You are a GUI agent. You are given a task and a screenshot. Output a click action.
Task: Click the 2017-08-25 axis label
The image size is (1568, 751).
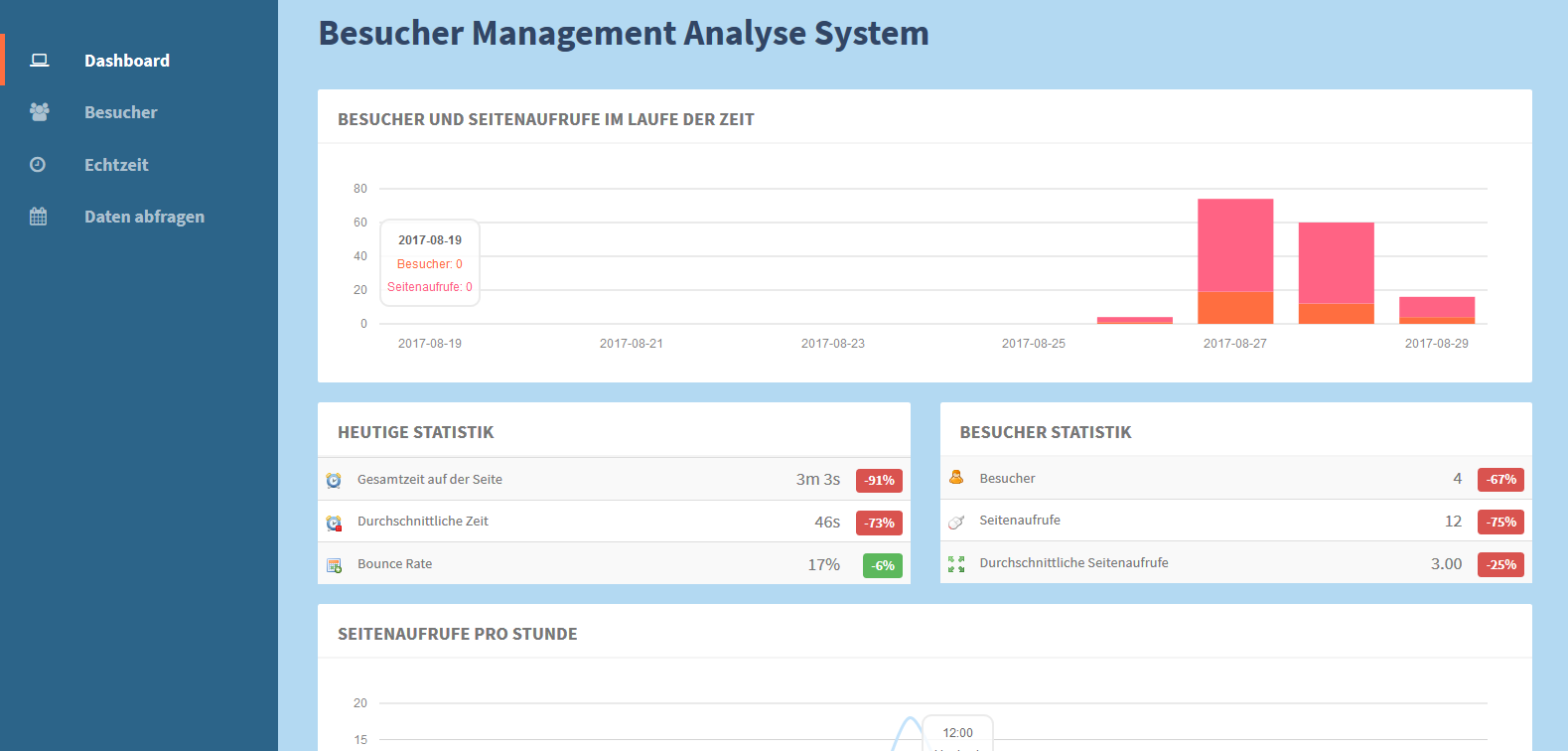1034,344
